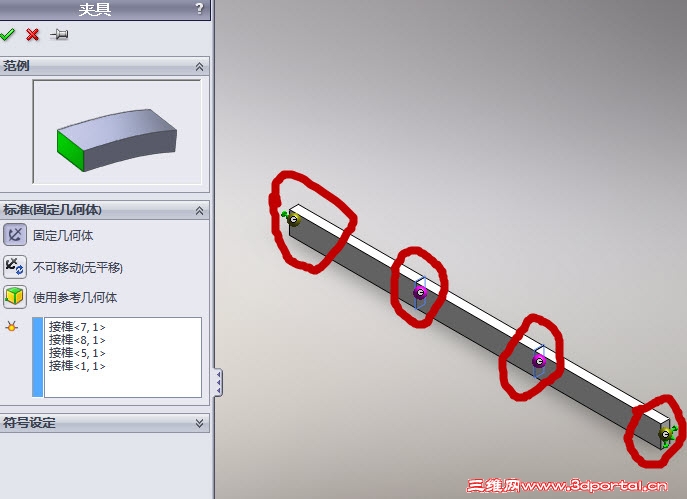
Task: Cancel fixture with the red X
Action: pos(32,34)
